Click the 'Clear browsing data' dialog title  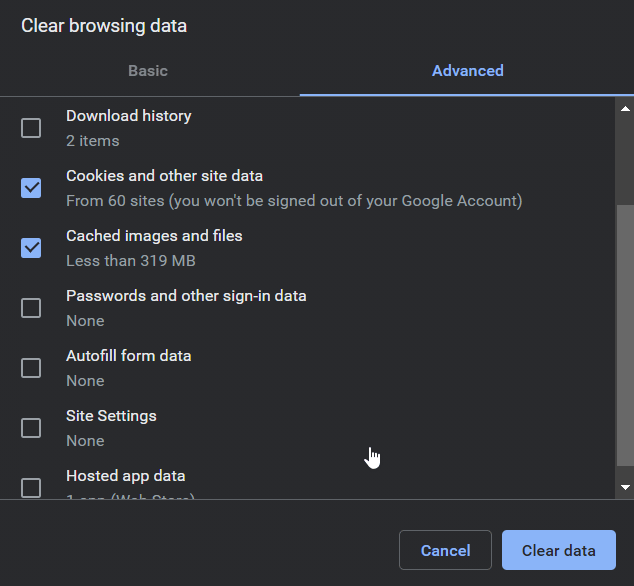pos(104,26)
